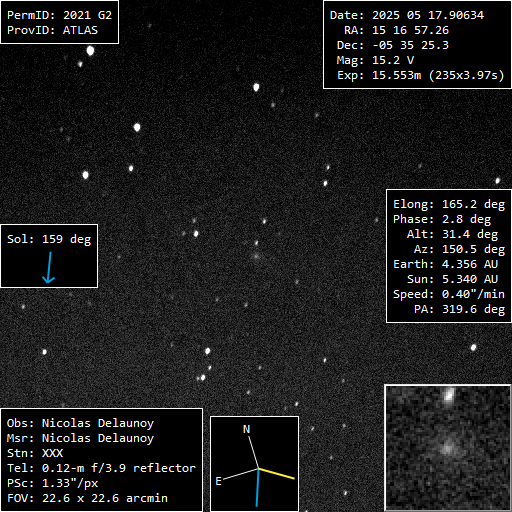Viewport: 512px width, 512px height.
Task: Click the Exp 15.553m exposure line
Action: click(x=420, y=75)
